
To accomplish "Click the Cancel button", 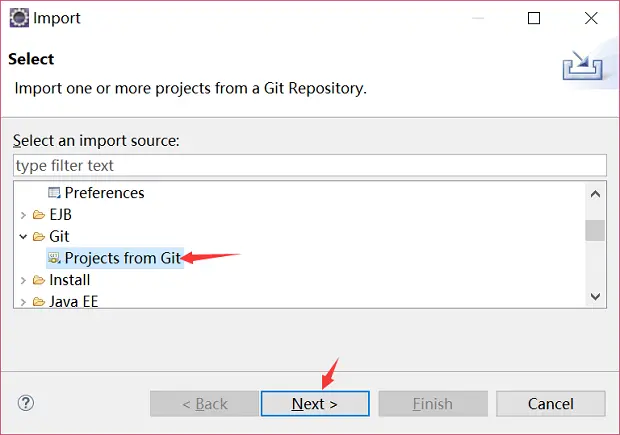I will [550, 403].
